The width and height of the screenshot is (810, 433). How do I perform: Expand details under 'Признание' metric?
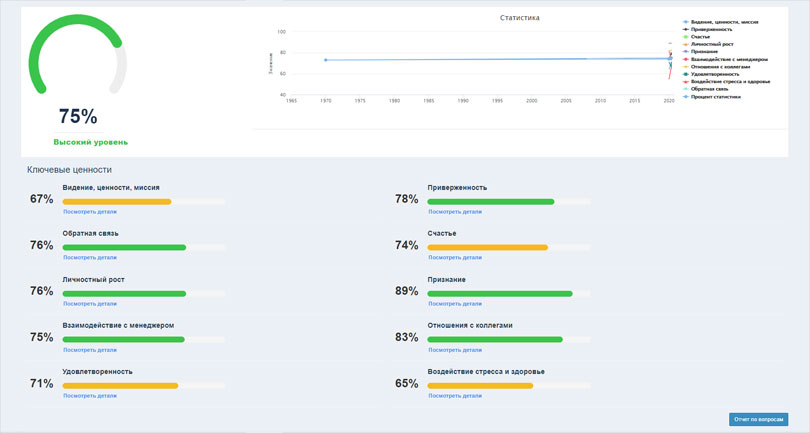(455, 304)
